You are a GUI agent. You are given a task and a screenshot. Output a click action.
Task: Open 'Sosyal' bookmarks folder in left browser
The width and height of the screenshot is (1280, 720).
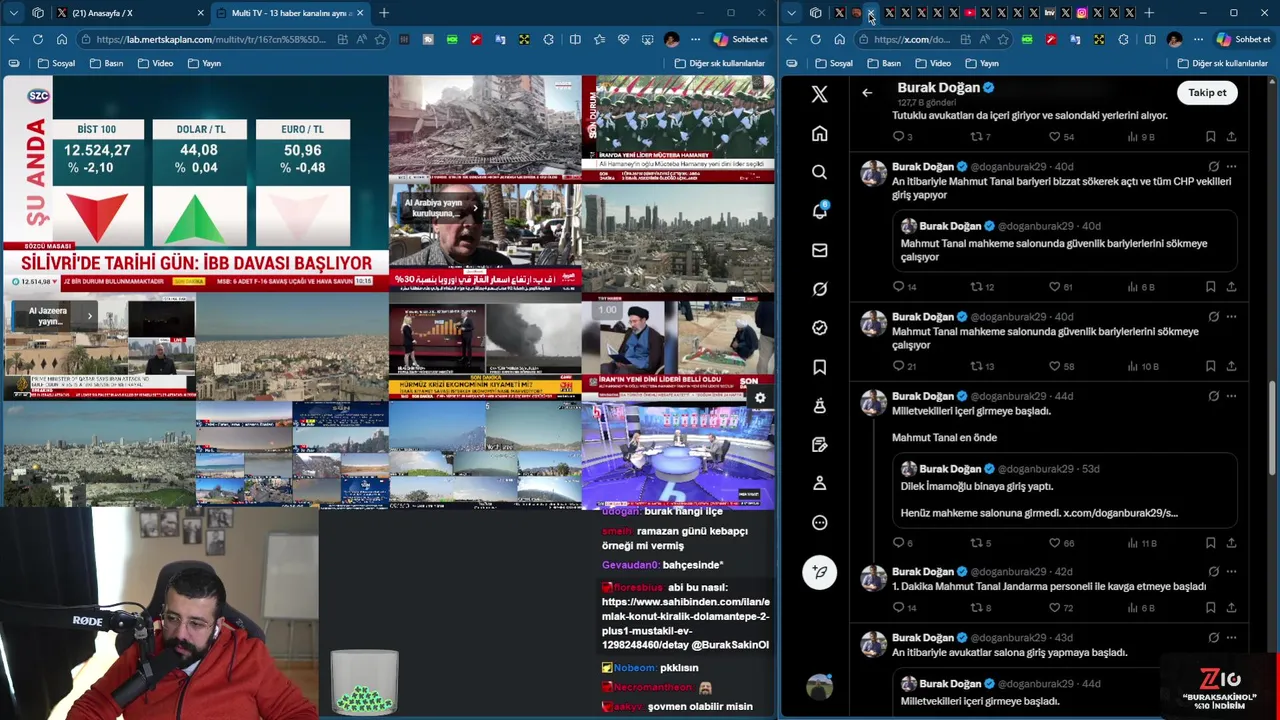[56, 63]
